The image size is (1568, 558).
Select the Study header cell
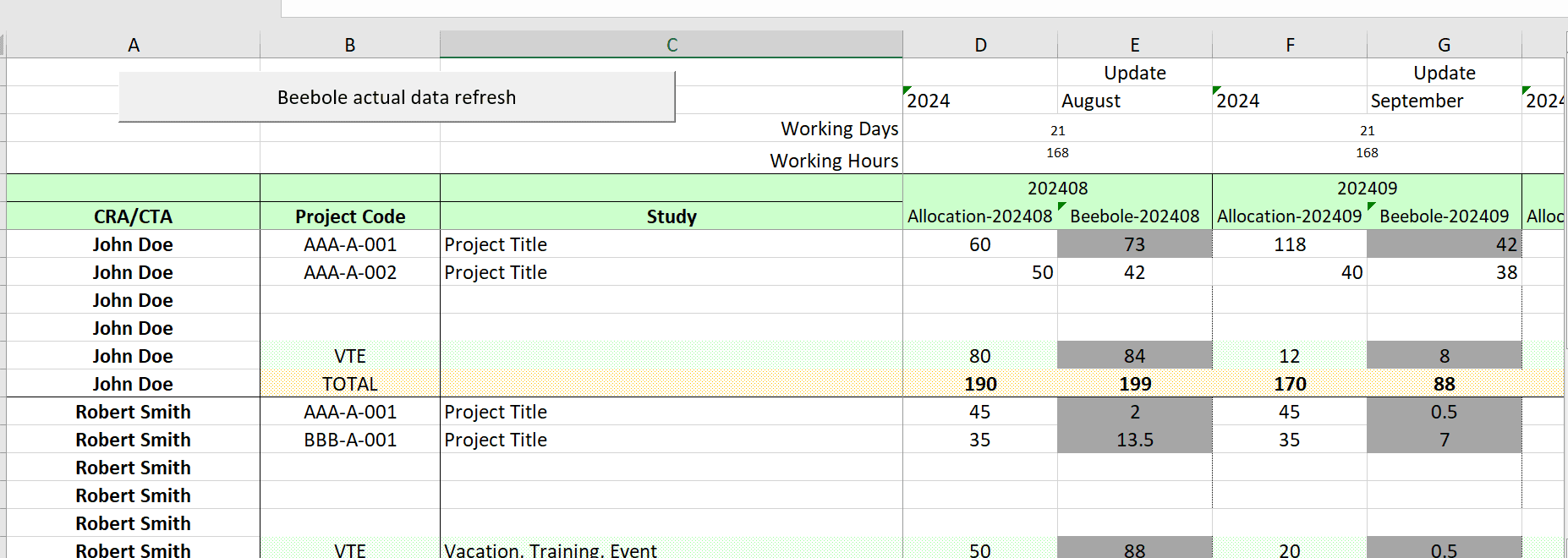(671, 216)
